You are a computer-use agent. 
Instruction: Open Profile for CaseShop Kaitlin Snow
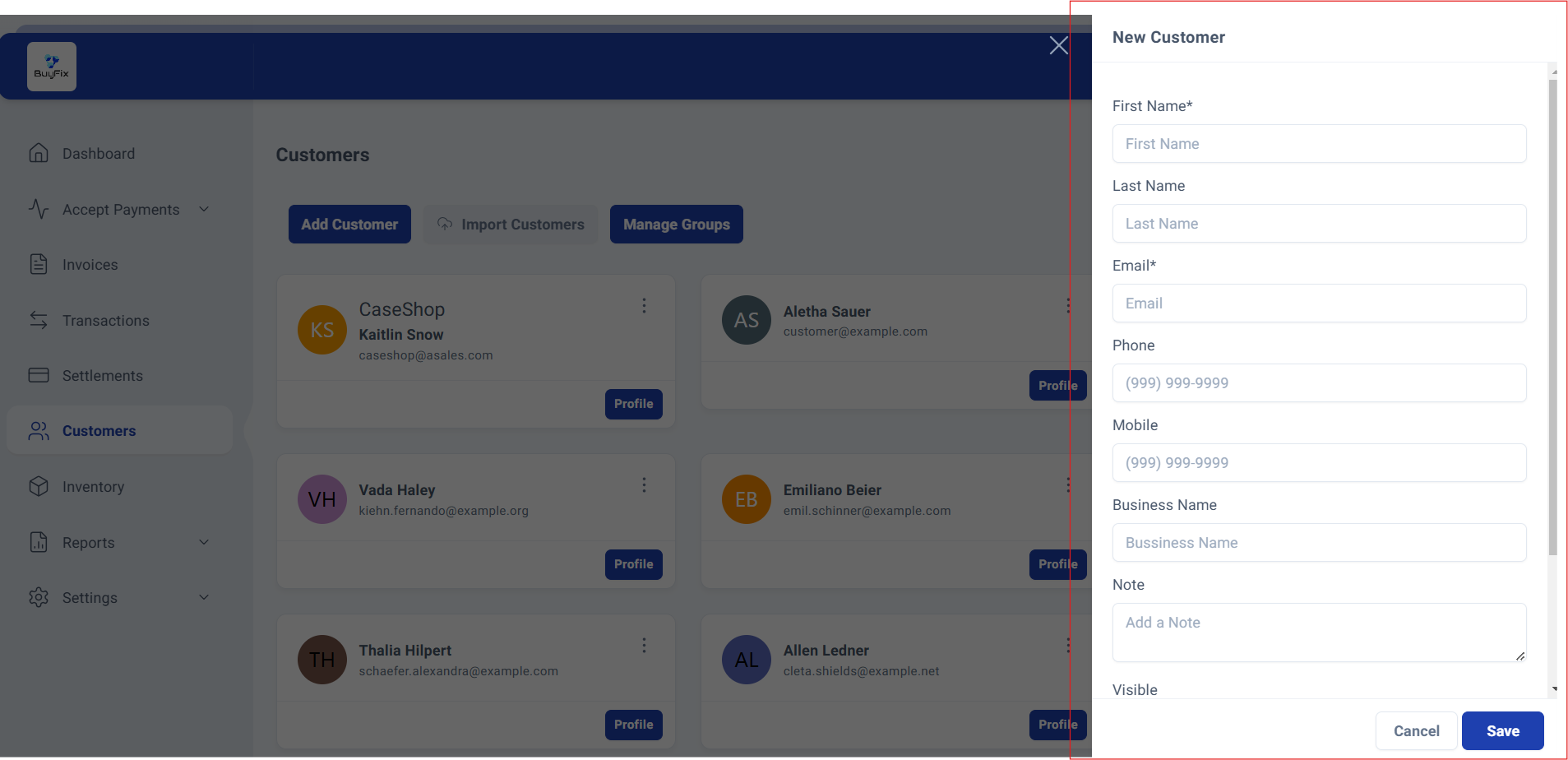634,404
